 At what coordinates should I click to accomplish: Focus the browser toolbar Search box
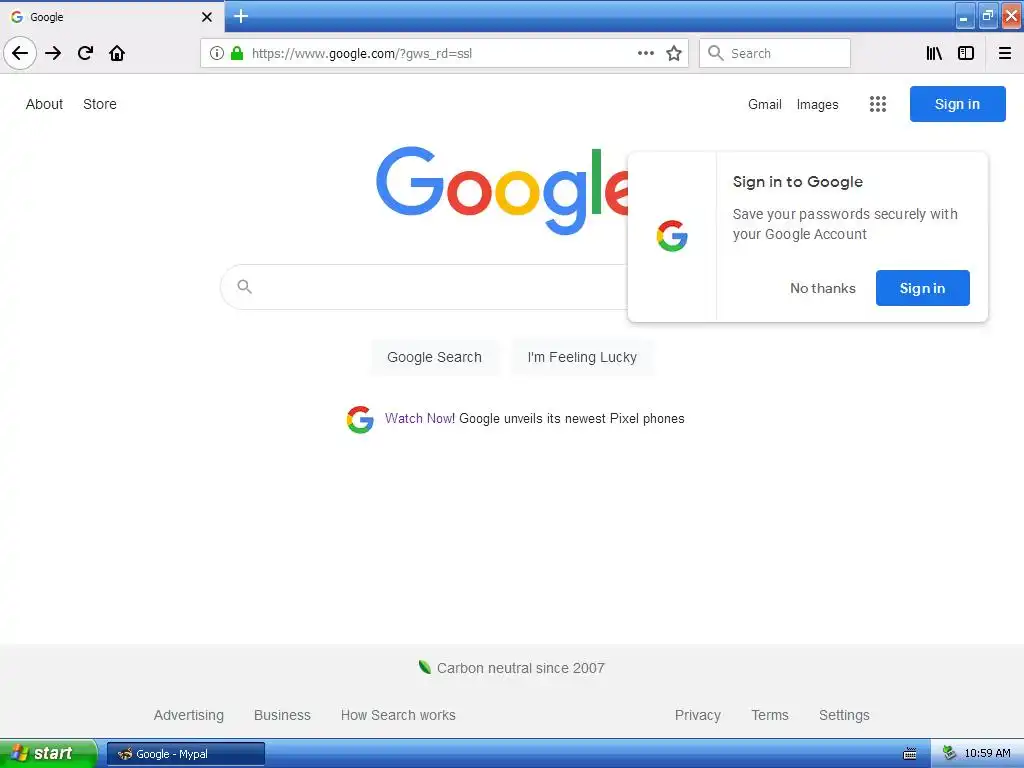[x=775, y=53]
